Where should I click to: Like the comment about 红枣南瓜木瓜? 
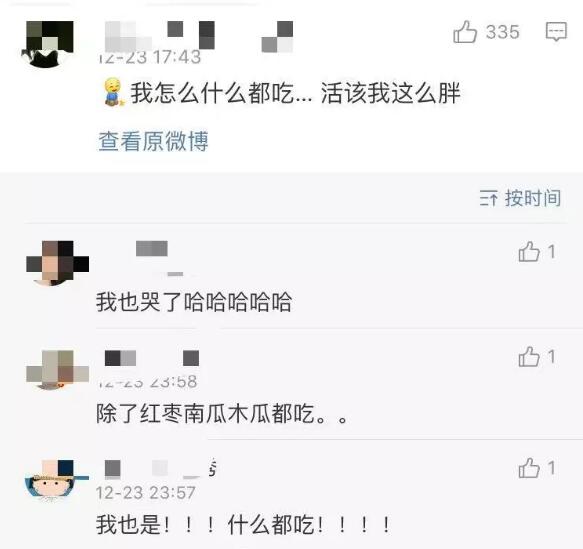pos(529,356)
